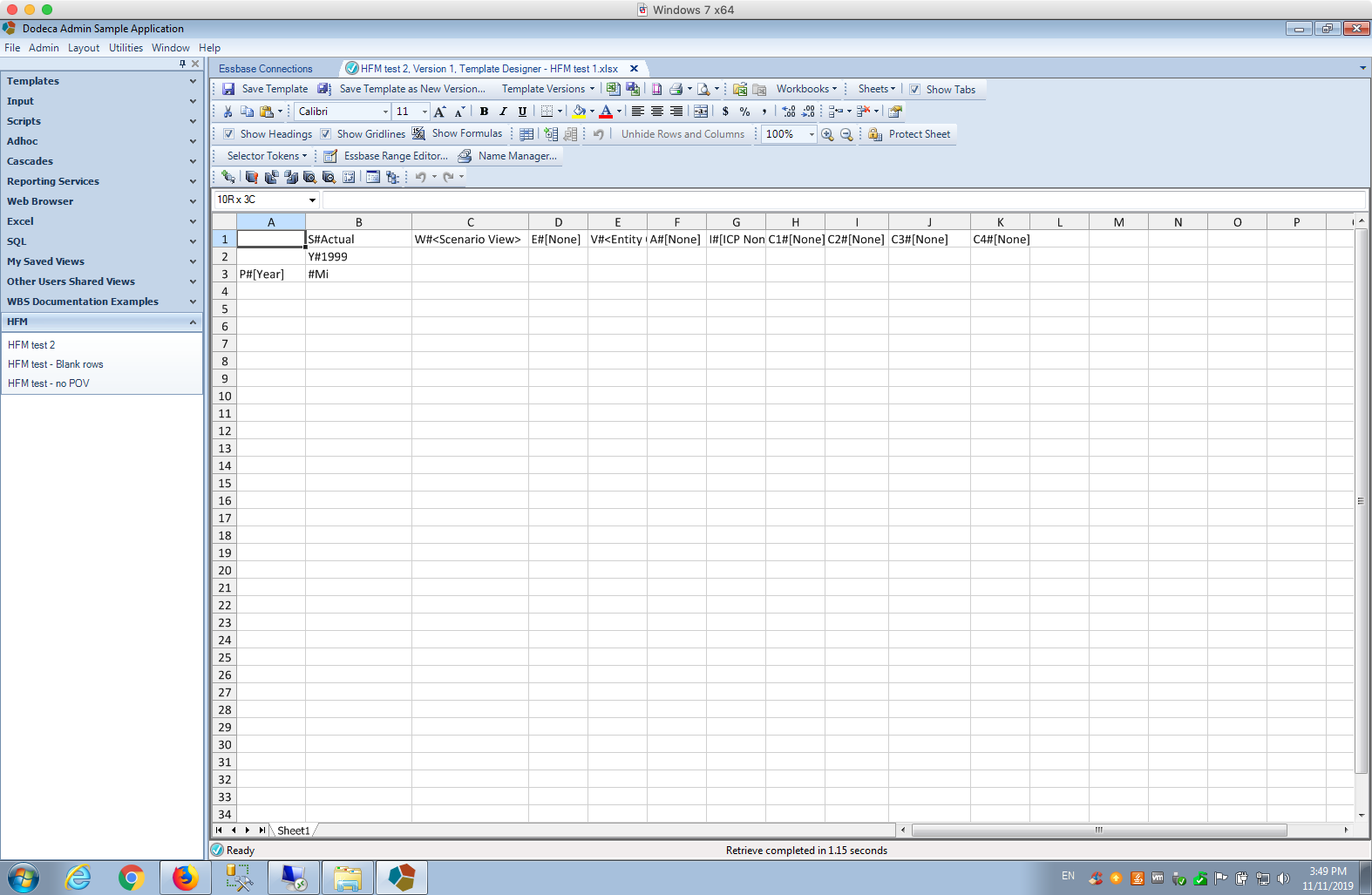Open the Workbooks dropdown
This screenshot has width=1372, height=895.
(x=806, y=89)
